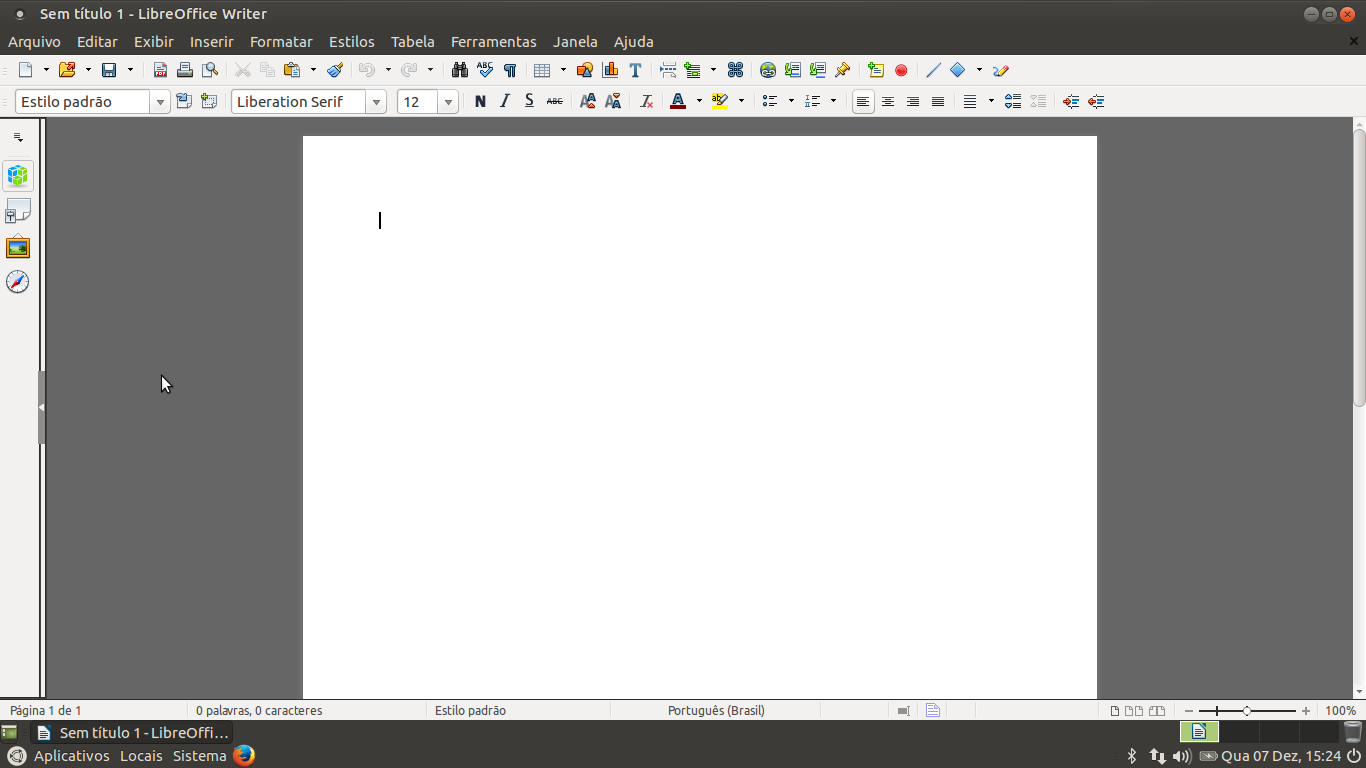Insert an image with the toolbar picture icon

(x=585, y=70)
